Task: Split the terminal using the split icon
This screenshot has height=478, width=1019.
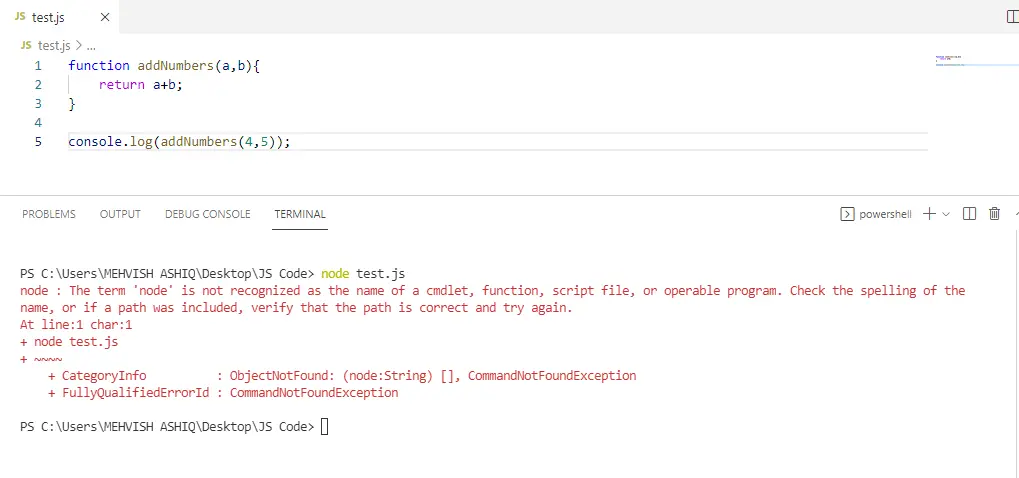Action: [x=969, y=214]
